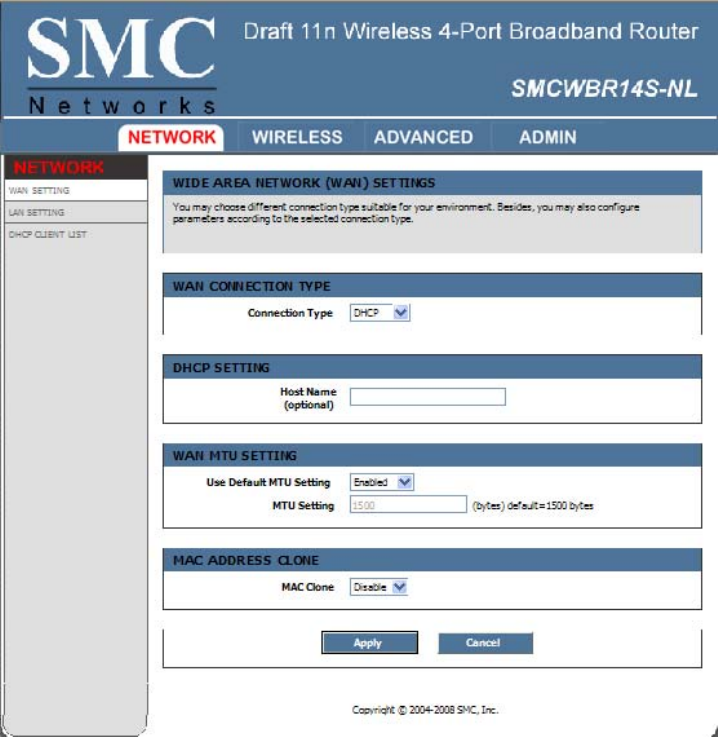Click the Copyright 2004-2008 SMC text

pos(425,710)
